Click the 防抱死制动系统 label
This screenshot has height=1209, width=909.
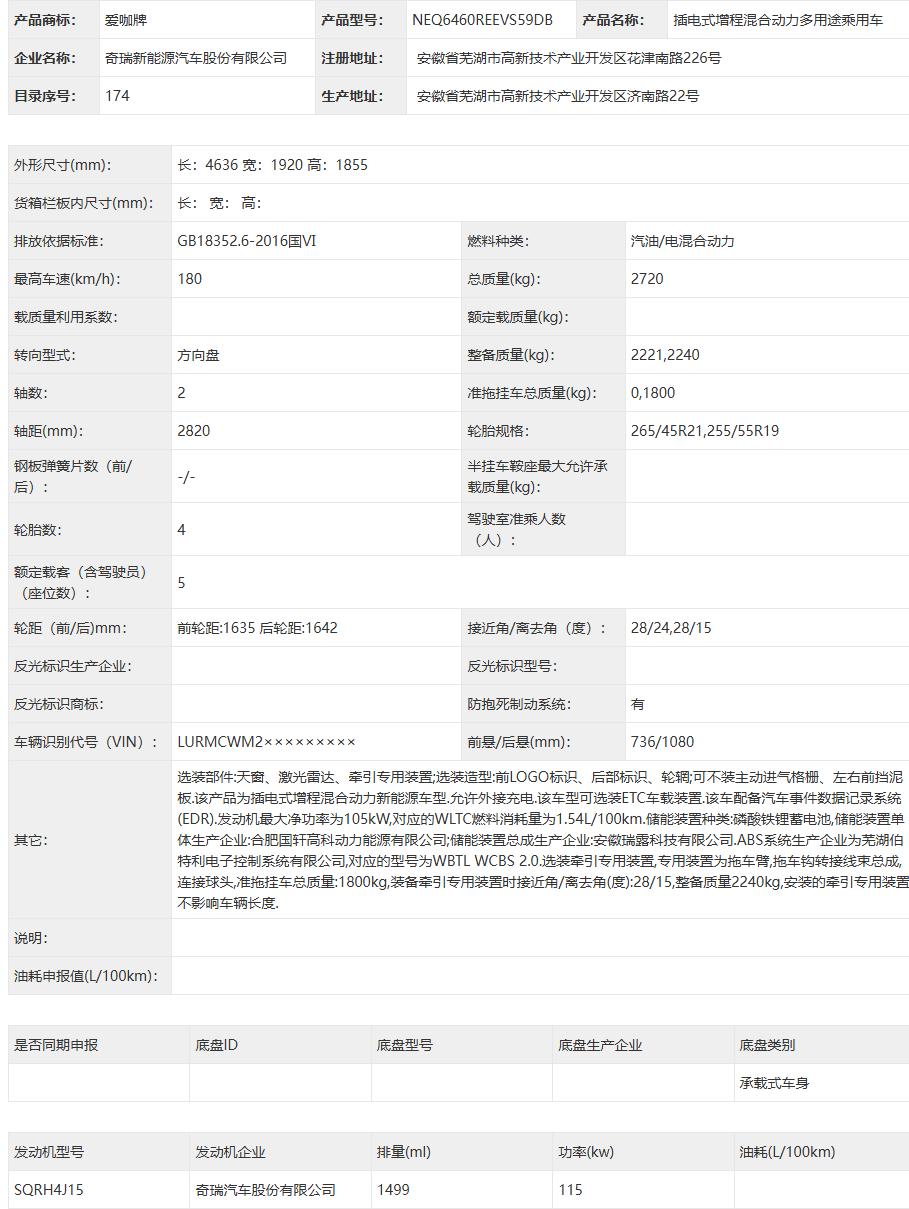pyautogui.click(x=519, y=704)
